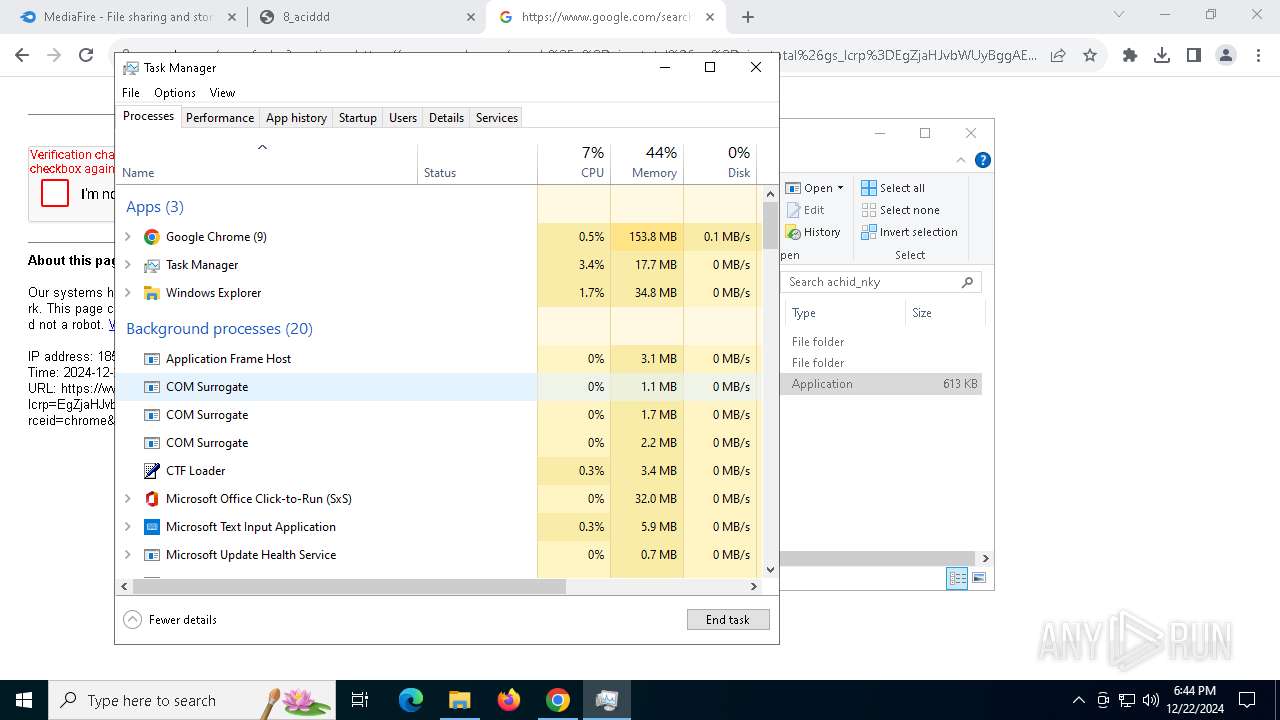Switch to the Startup tab
This screenshot has height=720, width=1280.
357,118
